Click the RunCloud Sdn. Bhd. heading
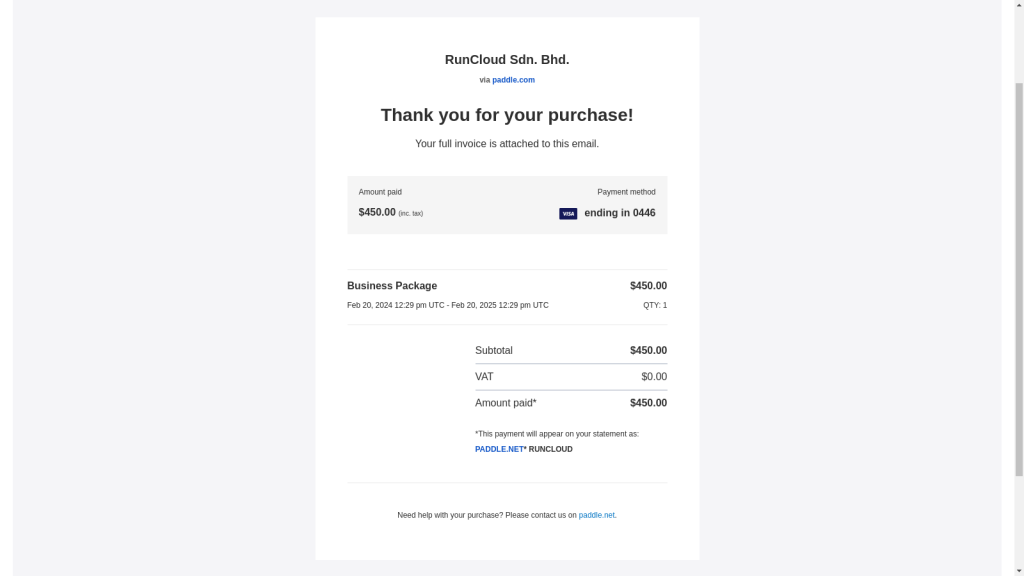Viewport: 1024px width, 576px height. pos(507,59)
